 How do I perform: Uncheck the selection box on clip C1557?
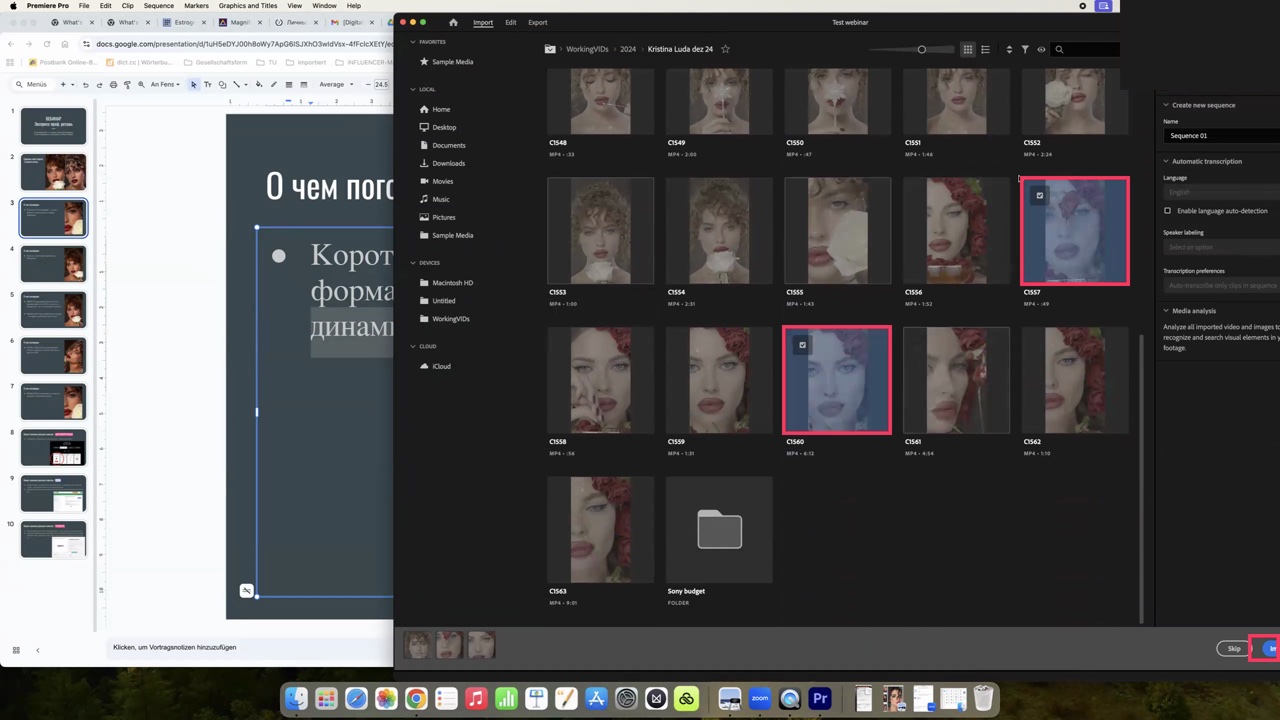[x=1039, y=196]
